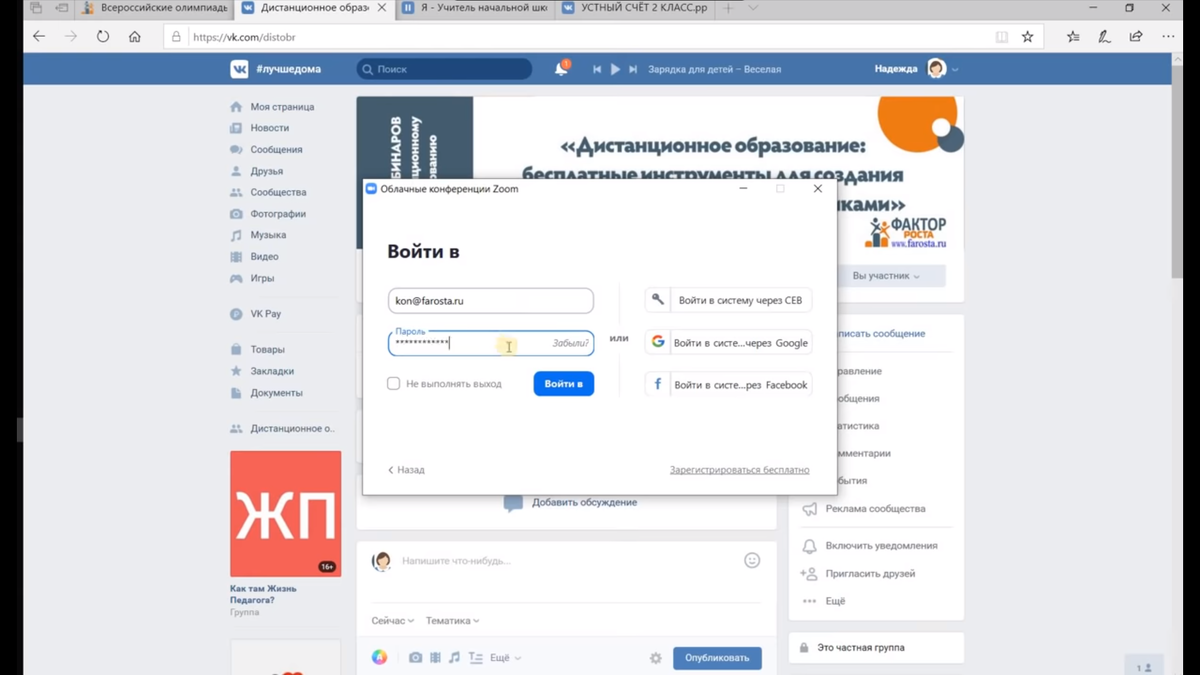Click the browser Refresh button
The height and width of the screenshot is (675, 1200).
point(103,37)
